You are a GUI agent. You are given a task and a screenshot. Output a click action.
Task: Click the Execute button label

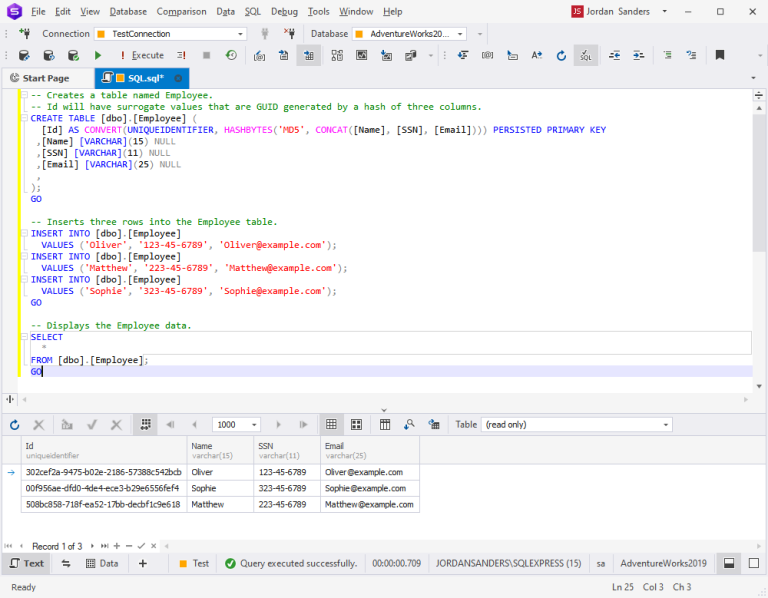click(x=147, y=55)
